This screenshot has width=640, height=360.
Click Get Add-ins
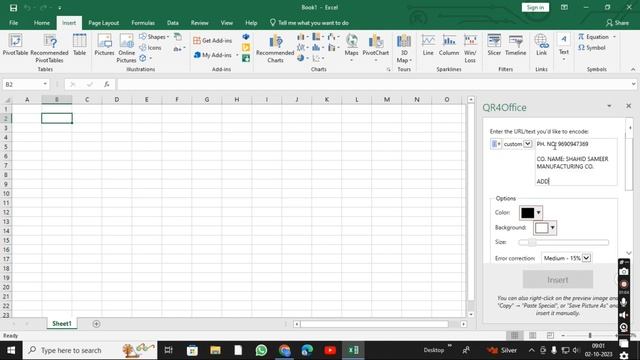click(x=212, y=40)
